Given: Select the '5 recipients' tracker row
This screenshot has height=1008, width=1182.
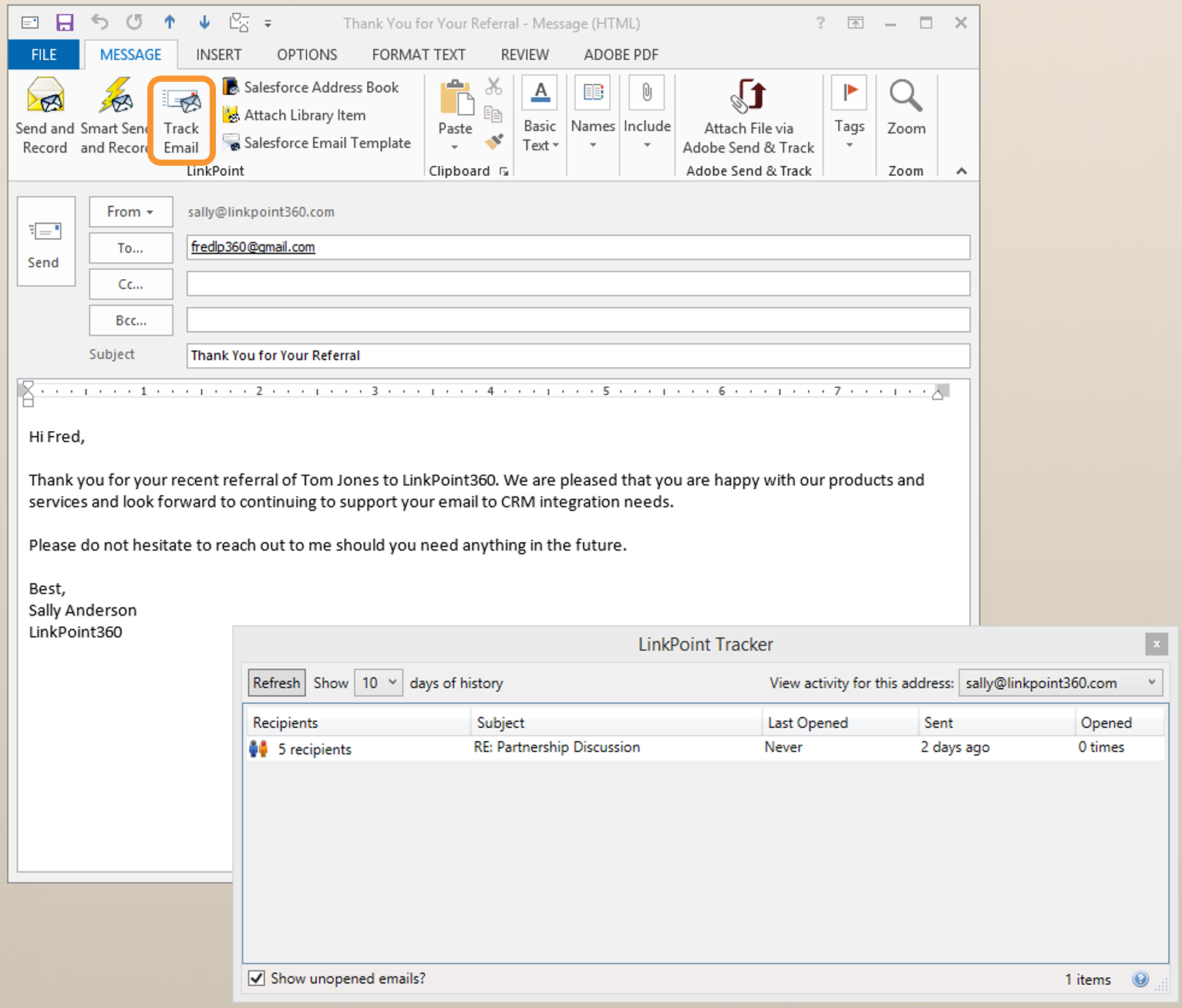Looking at the screenshot, I should click(705, 748).
